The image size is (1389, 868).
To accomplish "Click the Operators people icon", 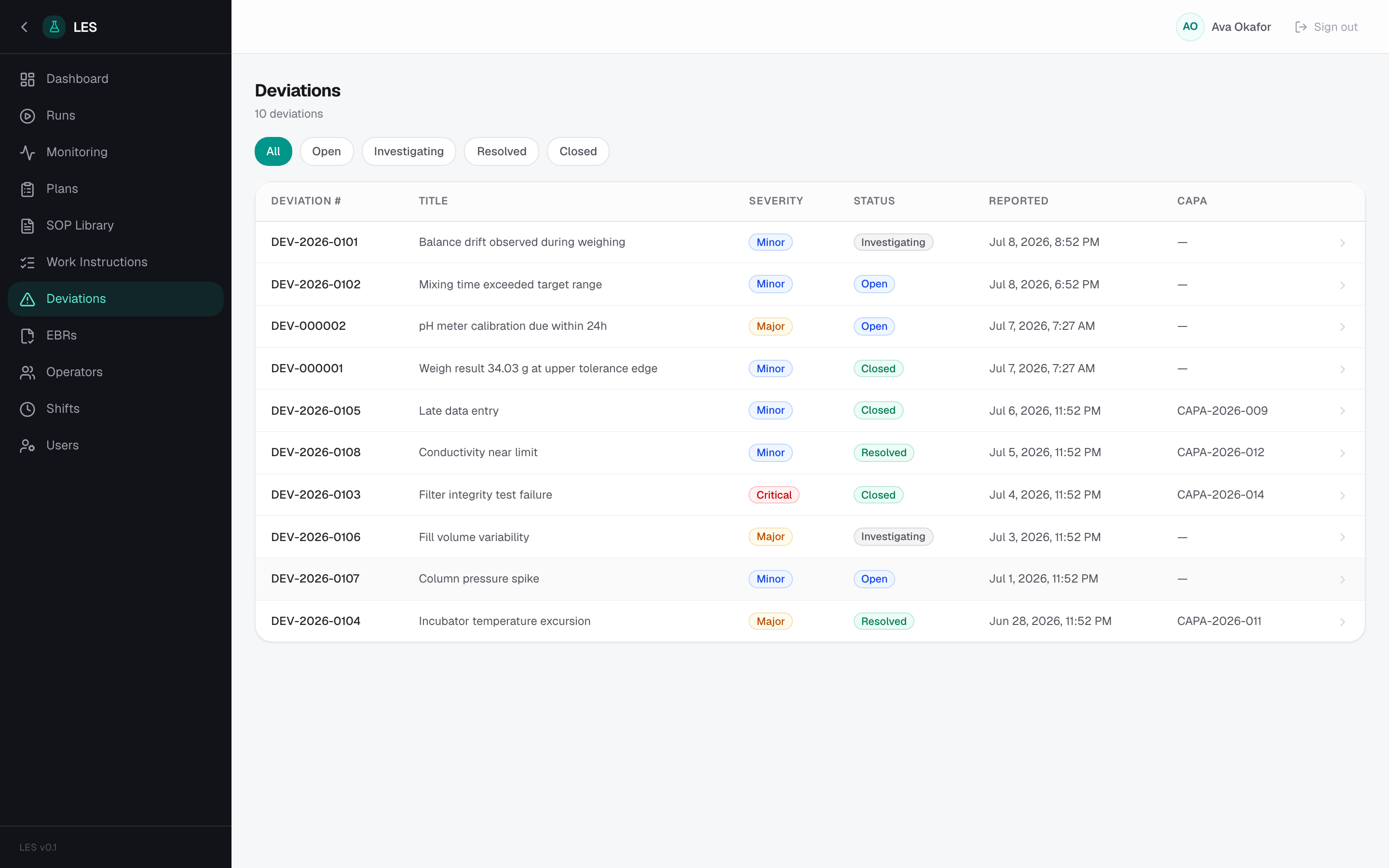I will [x=27, y=373].
